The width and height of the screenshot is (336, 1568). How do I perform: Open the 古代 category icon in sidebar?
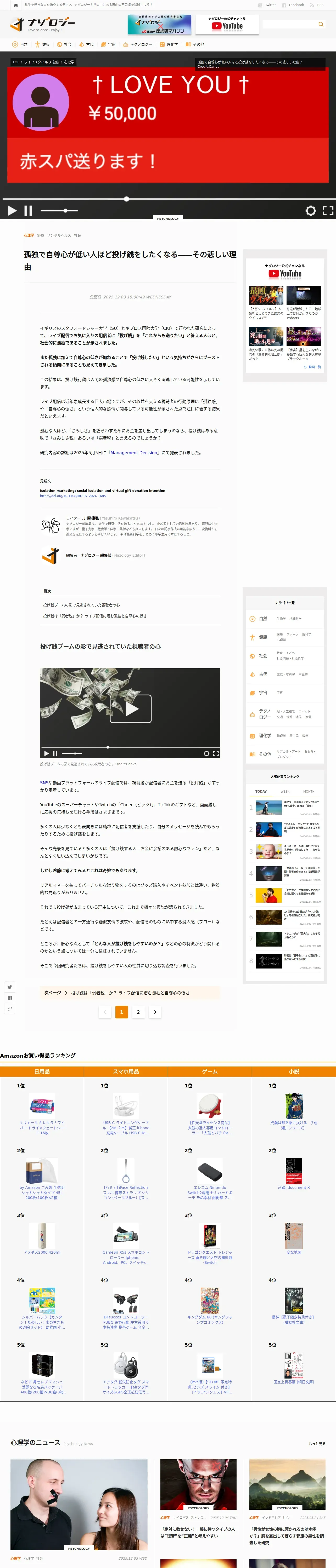point(253,675)
